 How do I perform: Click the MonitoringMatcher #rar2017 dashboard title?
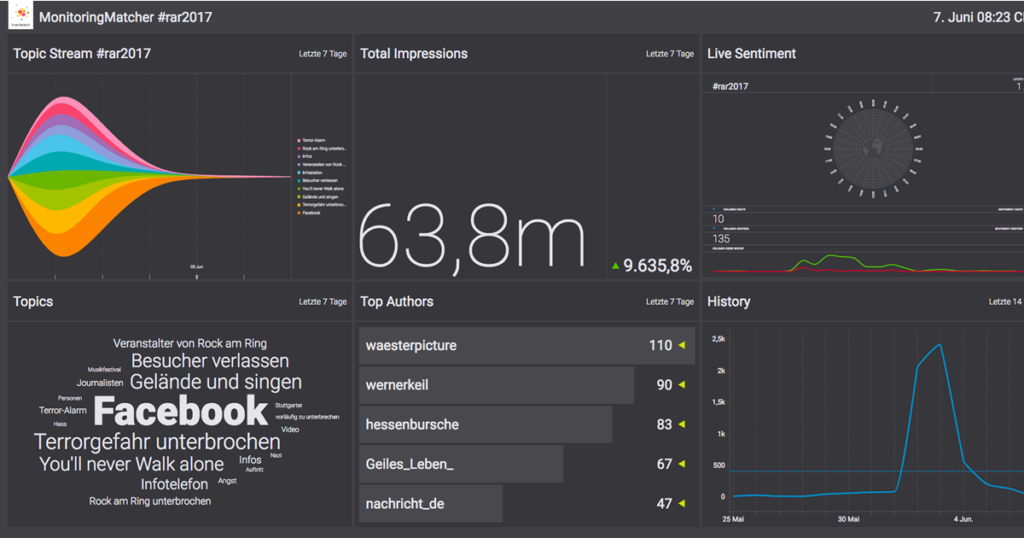[x=125, y=18]
